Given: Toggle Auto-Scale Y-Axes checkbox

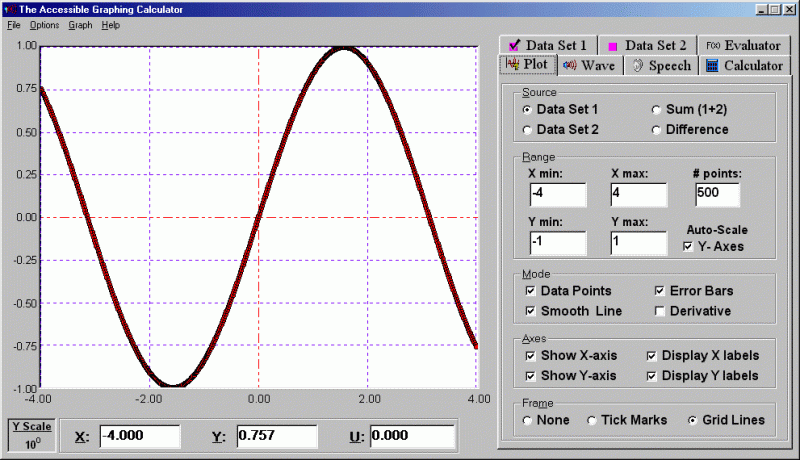Looking at the screenshot, I should pyautogui.click(x=688, y=246).
